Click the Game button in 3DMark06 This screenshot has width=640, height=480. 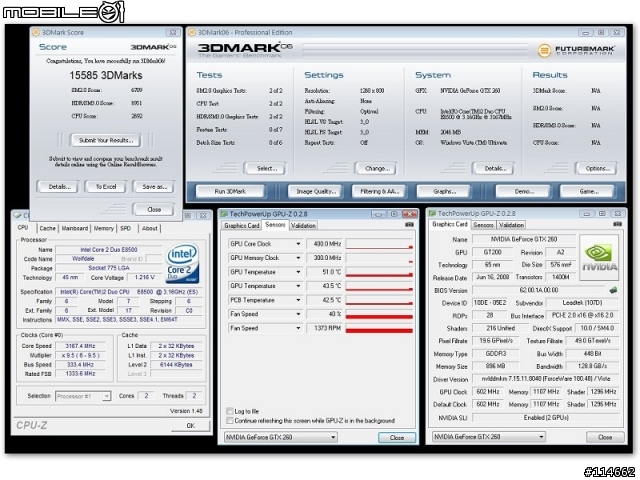(x=588, y=191)
